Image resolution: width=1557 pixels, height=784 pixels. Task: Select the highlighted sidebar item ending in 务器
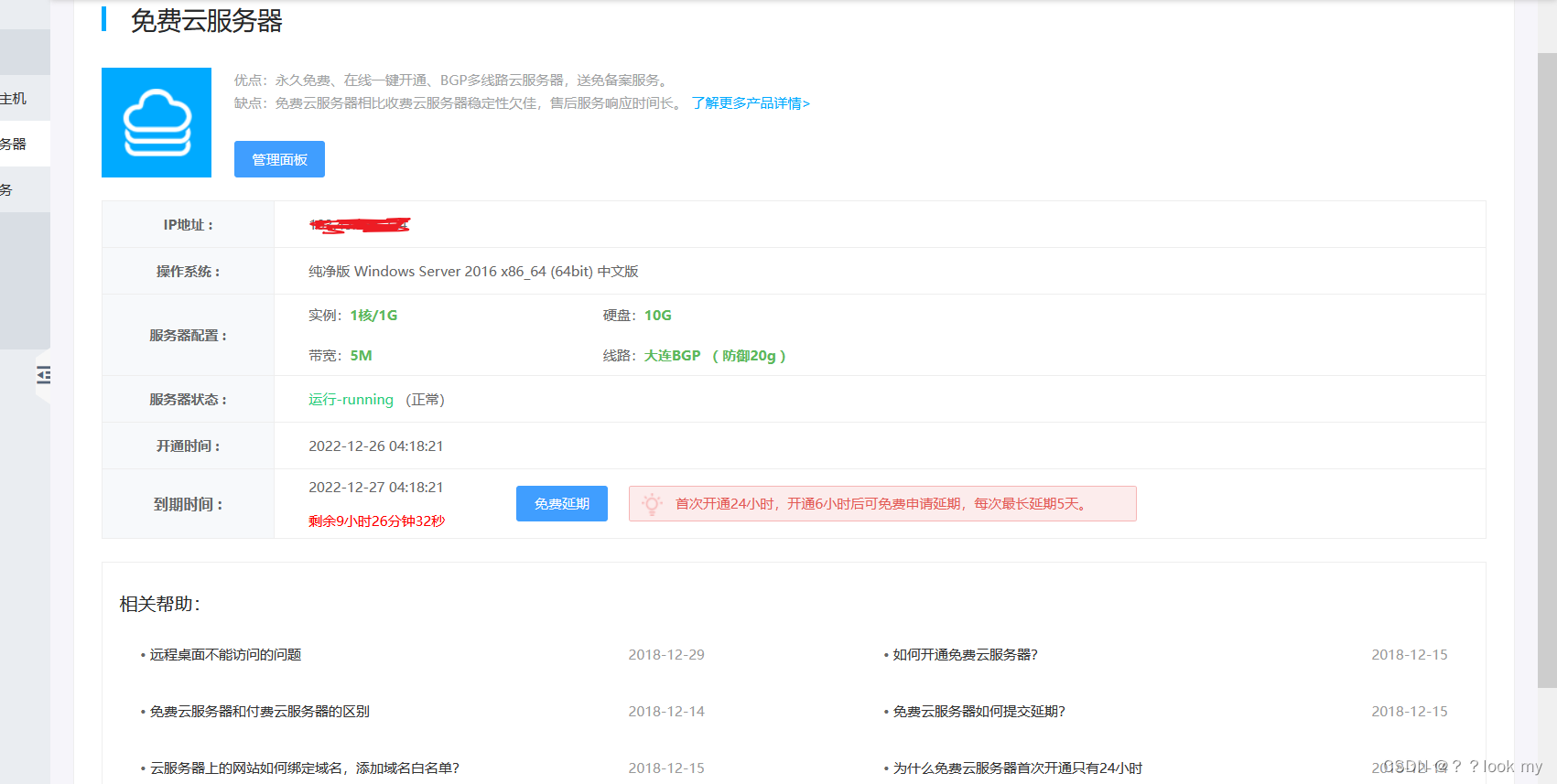(x=25, y=144)
